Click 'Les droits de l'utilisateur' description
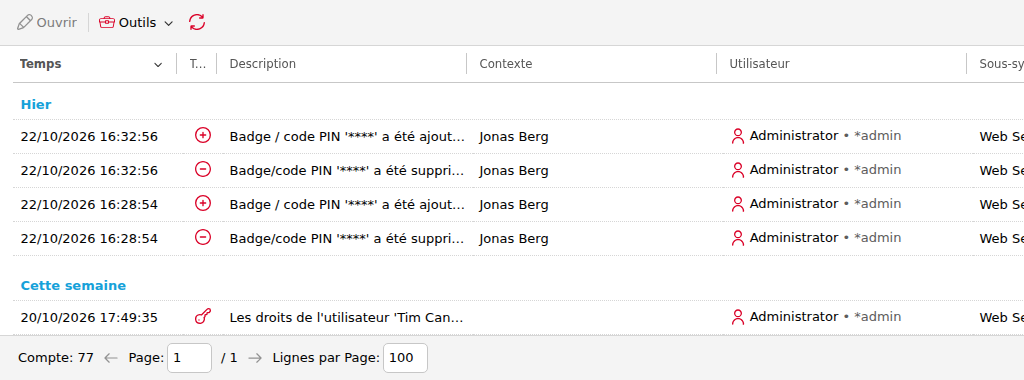Image resolution: width=1024 pixels, height=380 pixels. coord(347,318)
